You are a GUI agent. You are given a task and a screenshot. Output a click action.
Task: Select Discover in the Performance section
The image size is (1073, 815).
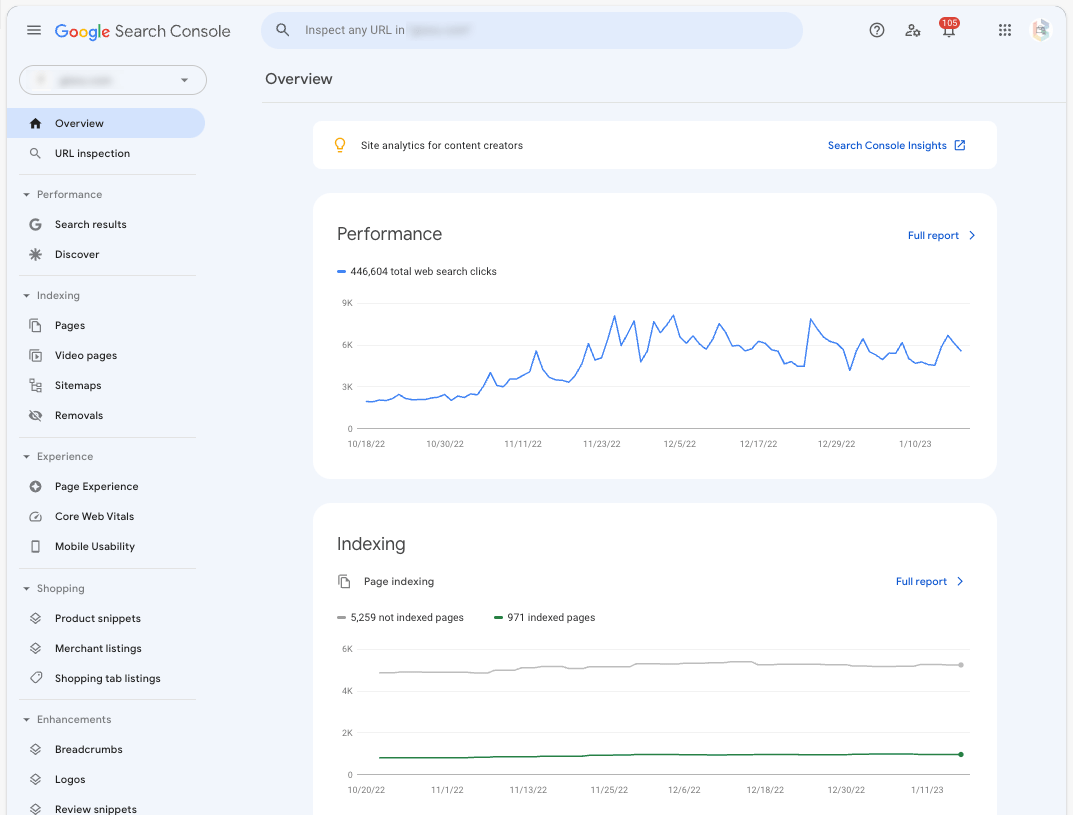pos(75,254)
